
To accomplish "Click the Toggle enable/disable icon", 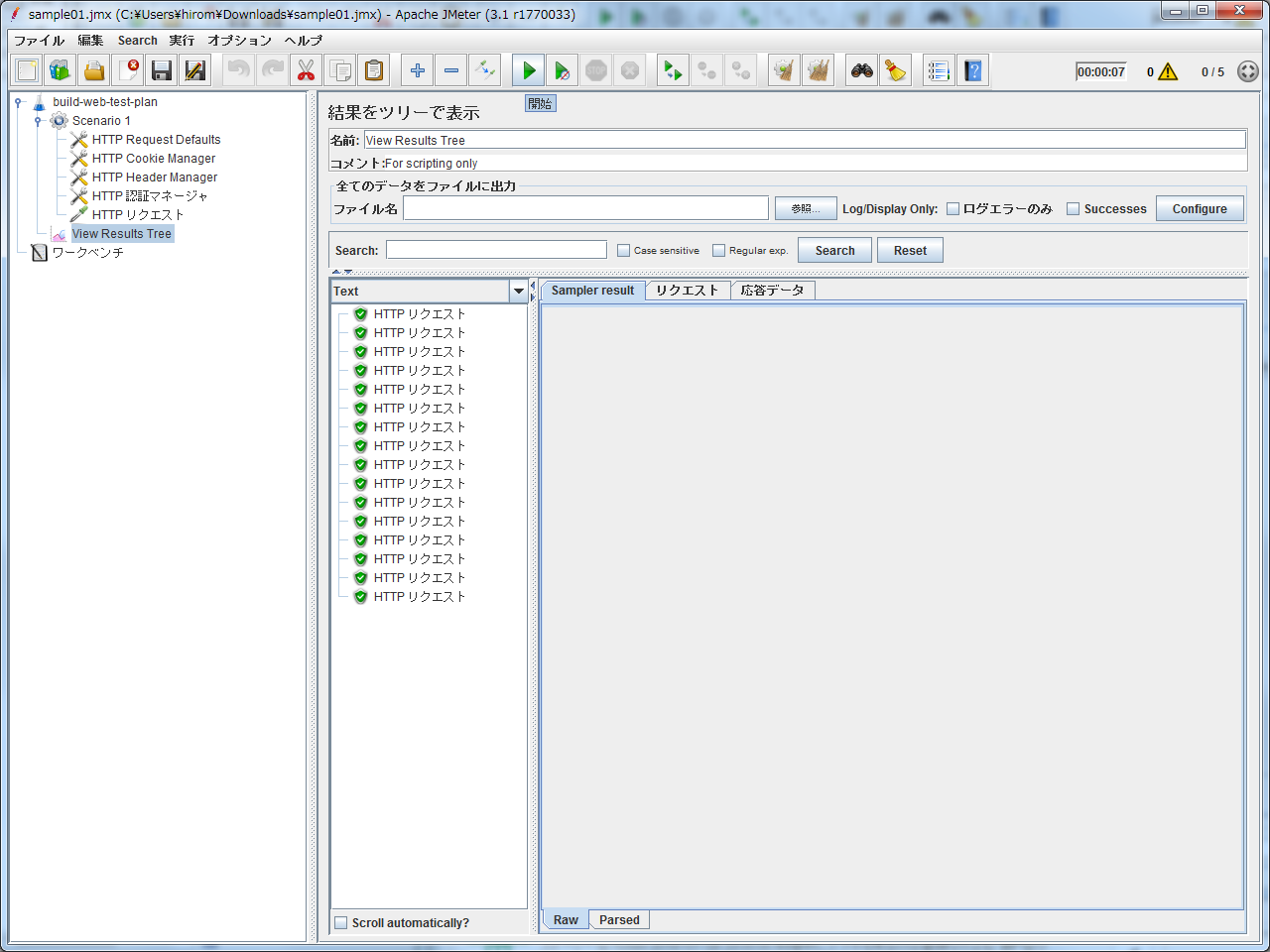I will (485, 70).
